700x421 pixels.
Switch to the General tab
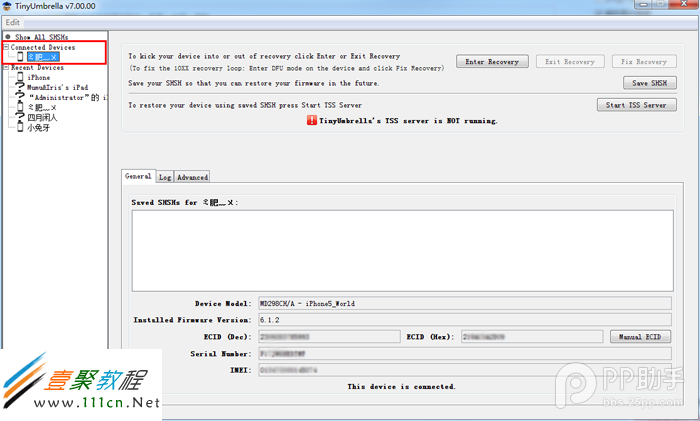click(138, 176)
